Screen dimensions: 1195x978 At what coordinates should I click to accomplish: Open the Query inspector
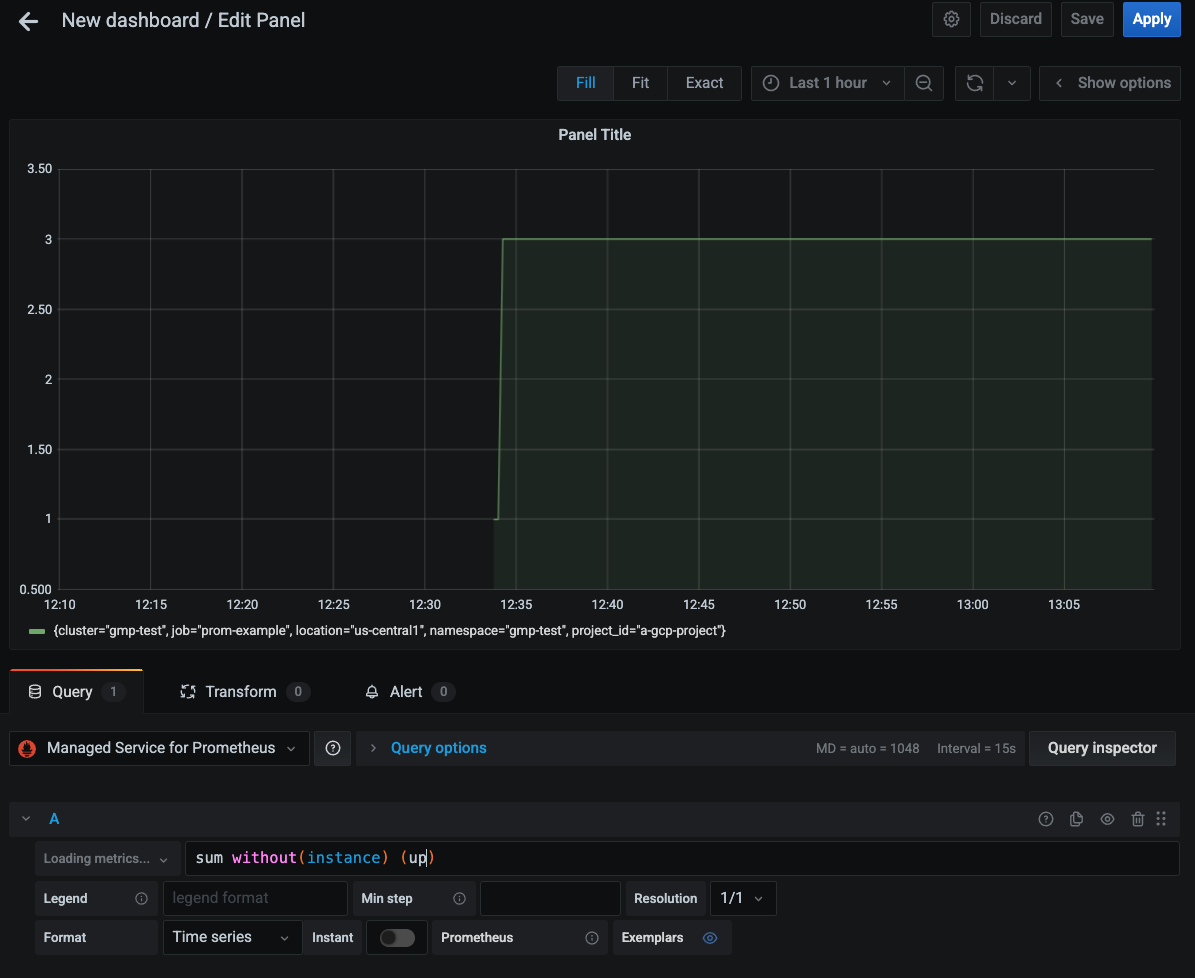click(x=1102, y=748)
